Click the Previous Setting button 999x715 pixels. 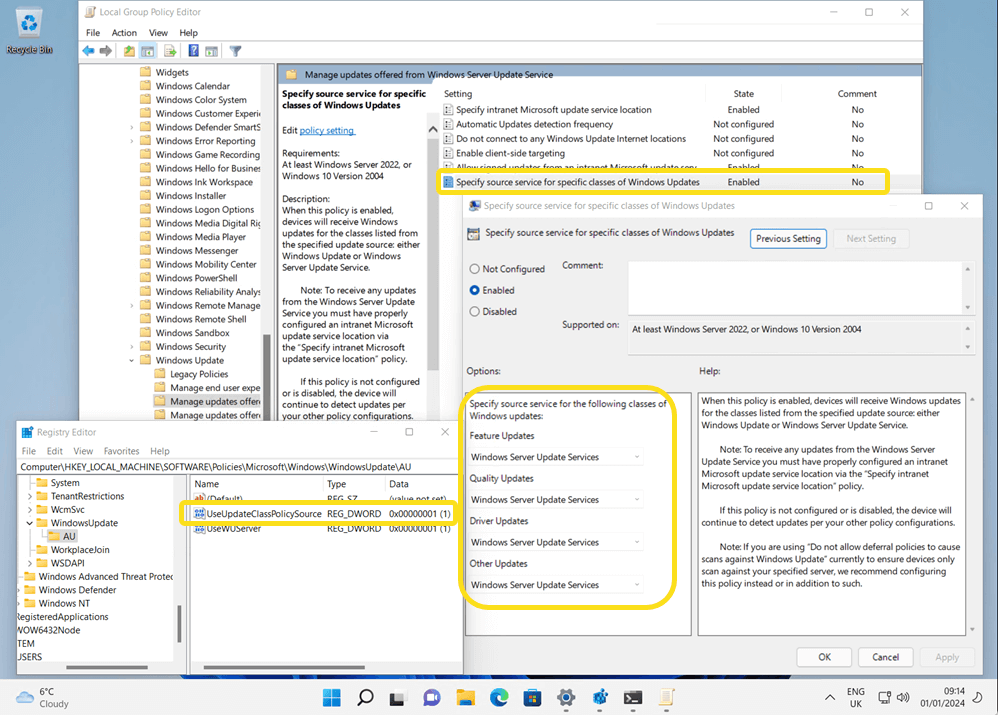pos(788,238)
